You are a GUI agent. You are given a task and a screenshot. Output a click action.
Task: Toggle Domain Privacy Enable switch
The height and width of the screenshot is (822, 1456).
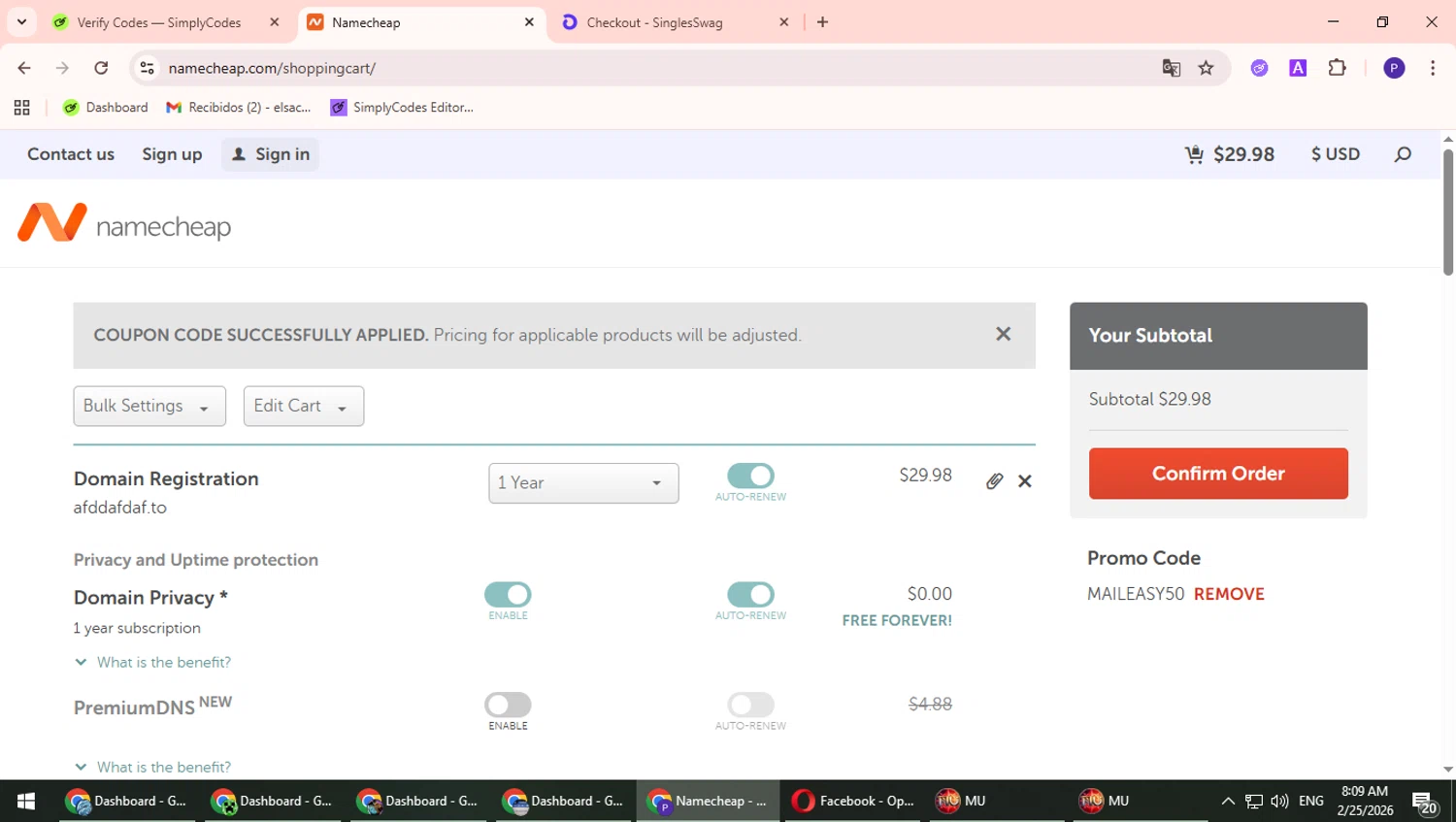click(508, 594)
